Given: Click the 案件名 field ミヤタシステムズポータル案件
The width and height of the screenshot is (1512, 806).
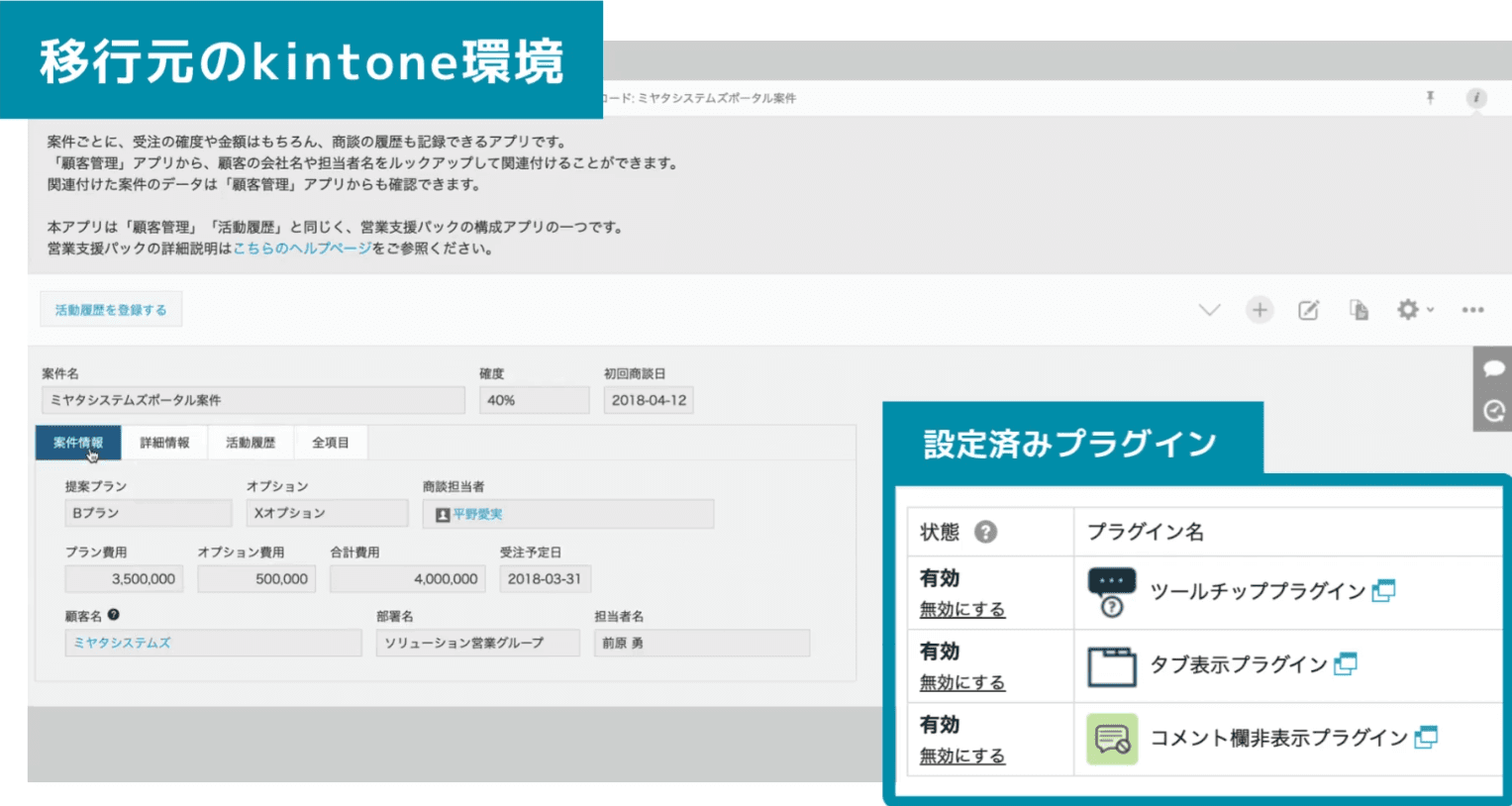Looking at the screenshot, I should coord(253,400).
